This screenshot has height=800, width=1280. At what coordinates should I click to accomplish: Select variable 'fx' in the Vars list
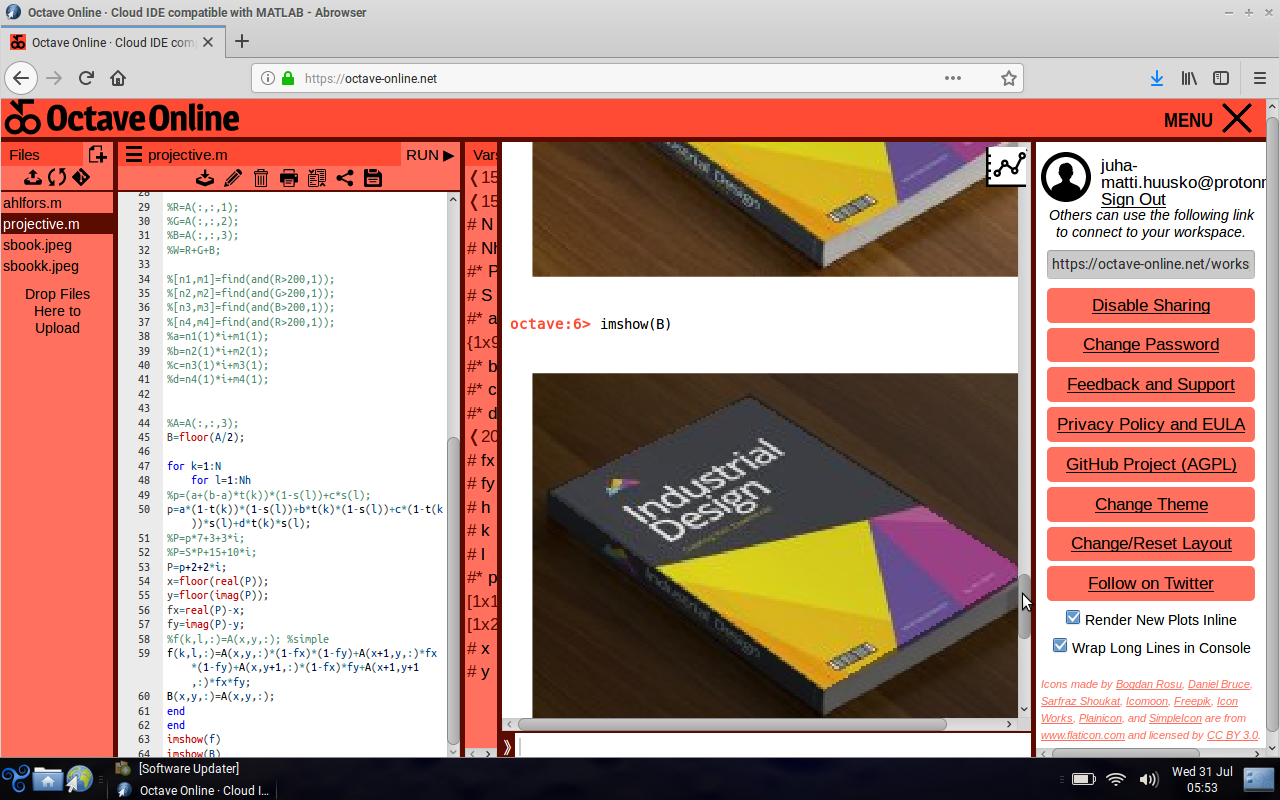pyautogui.click(x=481, y=460)
